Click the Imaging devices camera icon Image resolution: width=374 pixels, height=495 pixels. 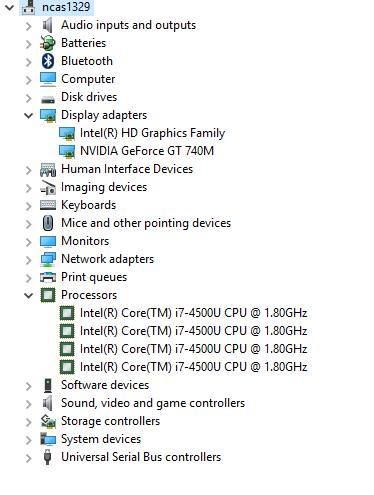tap(48, 187)
